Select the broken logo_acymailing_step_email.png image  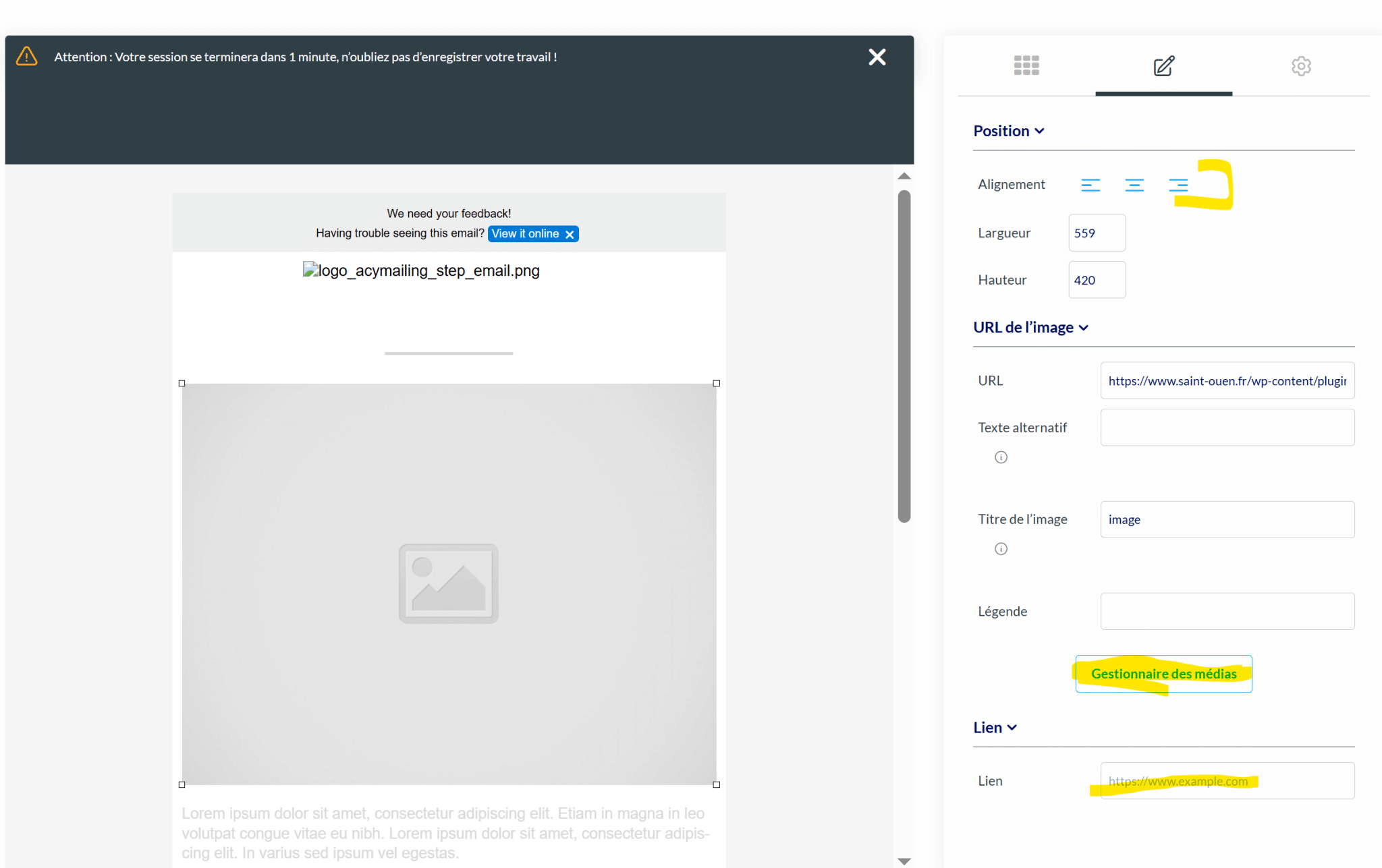(x=421, y=270)
